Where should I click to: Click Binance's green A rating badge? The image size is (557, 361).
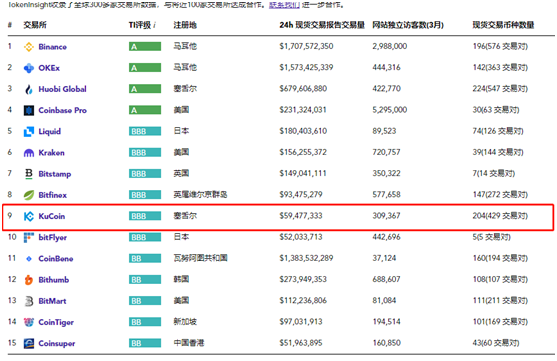(x=145, y=47)
